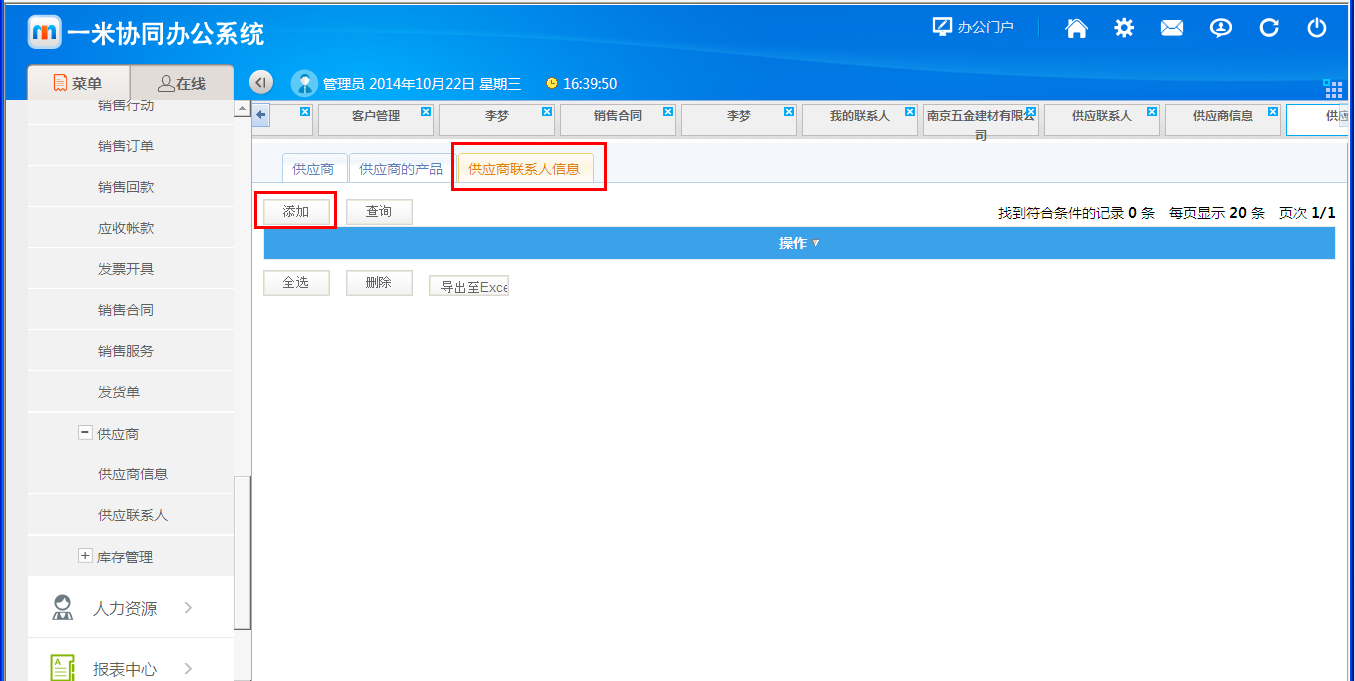Expand the 人力资源 section chevron
Screen dimensions: 1355x681
188,607
